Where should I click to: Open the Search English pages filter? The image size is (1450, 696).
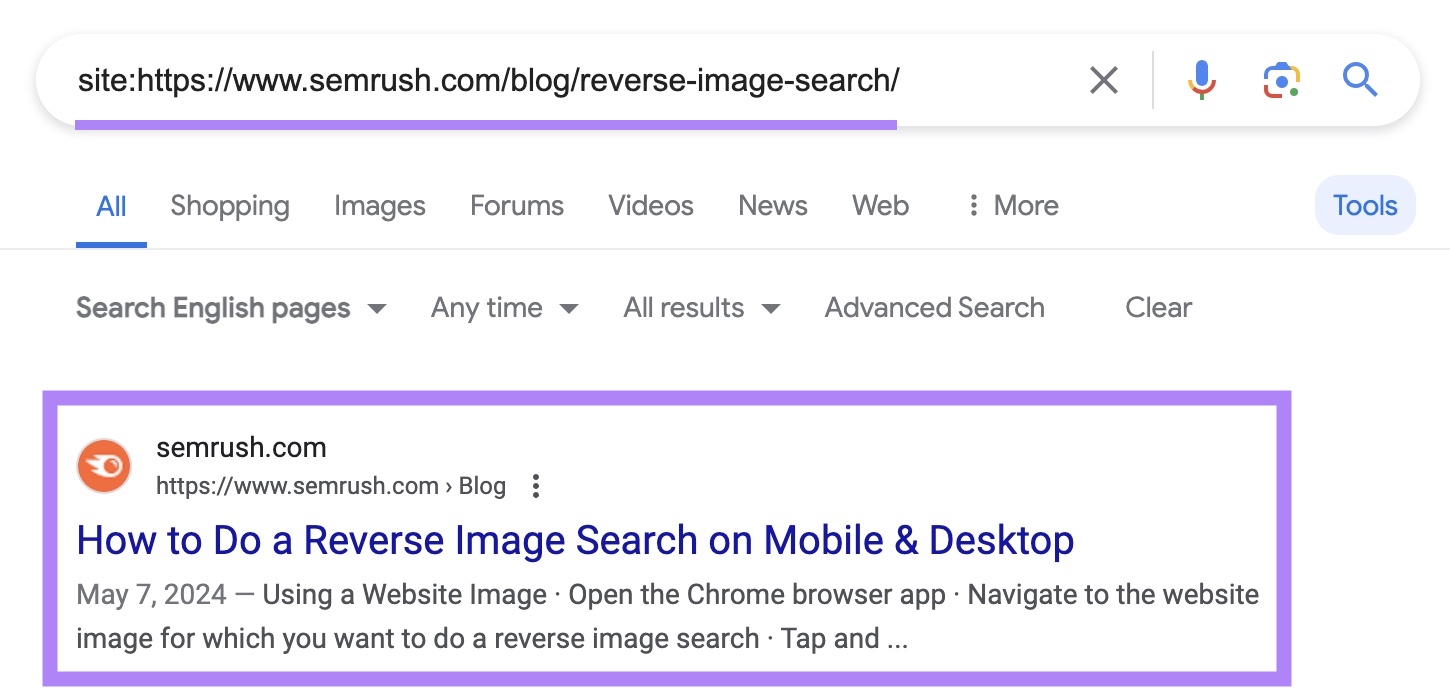click(230, 308)
